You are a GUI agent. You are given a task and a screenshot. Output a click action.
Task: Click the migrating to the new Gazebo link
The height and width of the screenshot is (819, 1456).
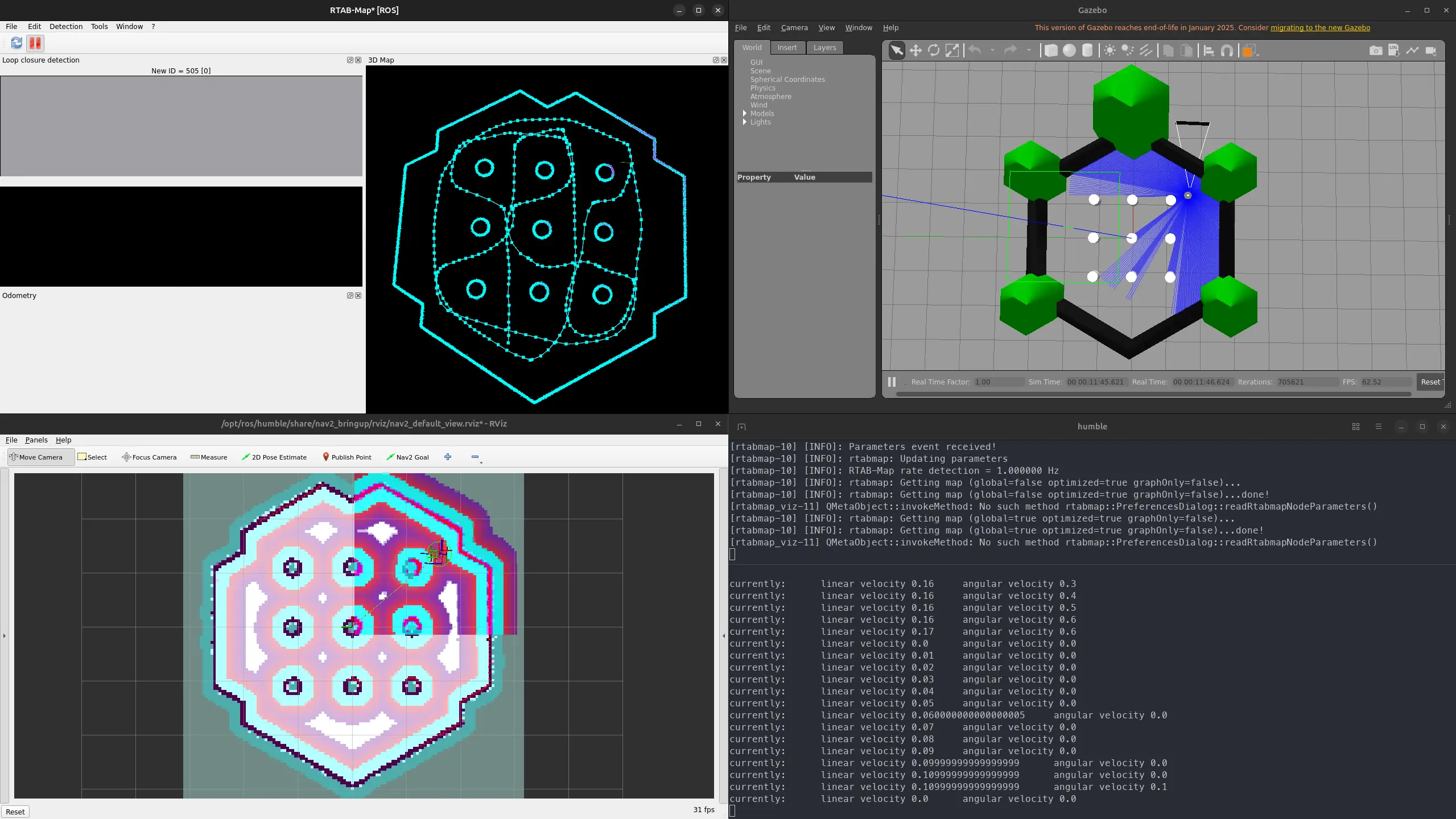tap(1320, 28)
